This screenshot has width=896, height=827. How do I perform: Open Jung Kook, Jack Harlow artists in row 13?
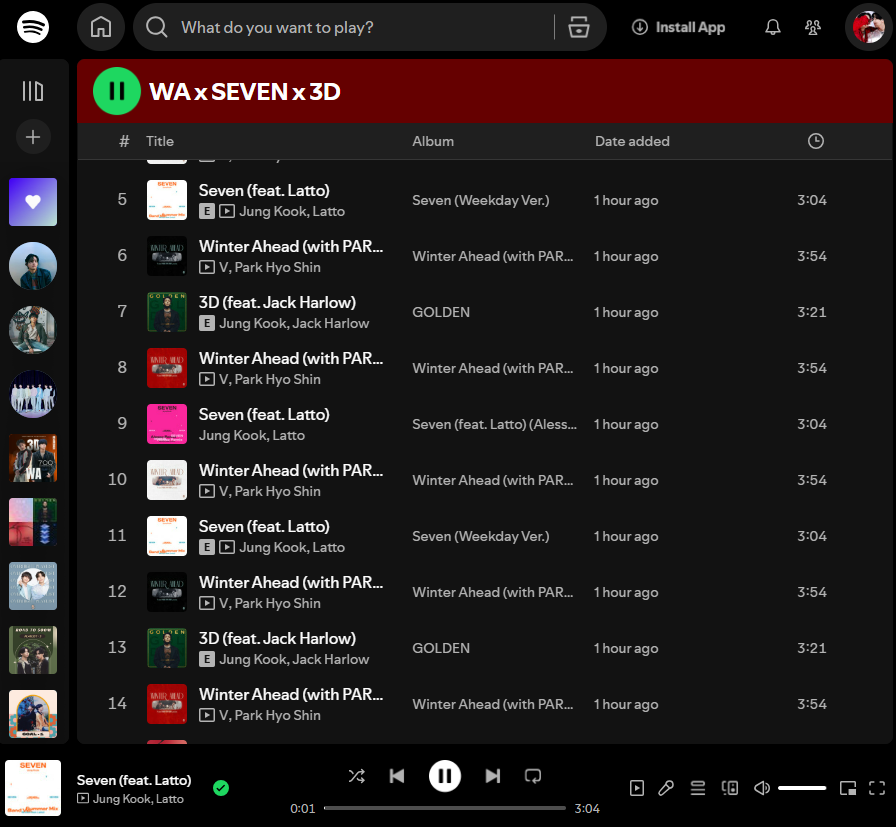(294, 659)
